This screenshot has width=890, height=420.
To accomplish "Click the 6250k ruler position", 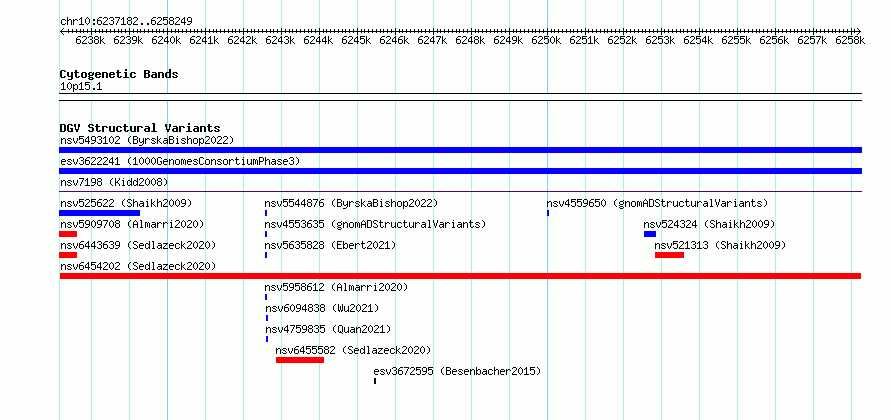I will pyautogui.click(x=546, y=40).
